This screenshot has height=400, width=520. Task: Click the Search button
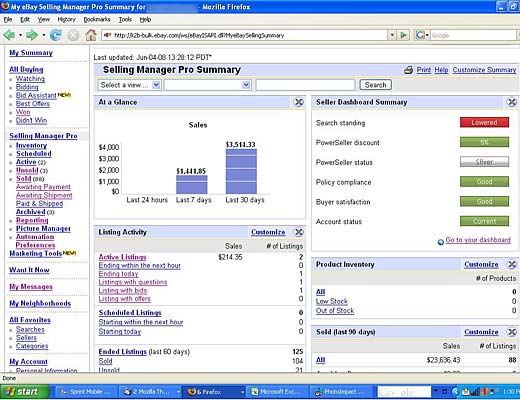pos(375,85)
